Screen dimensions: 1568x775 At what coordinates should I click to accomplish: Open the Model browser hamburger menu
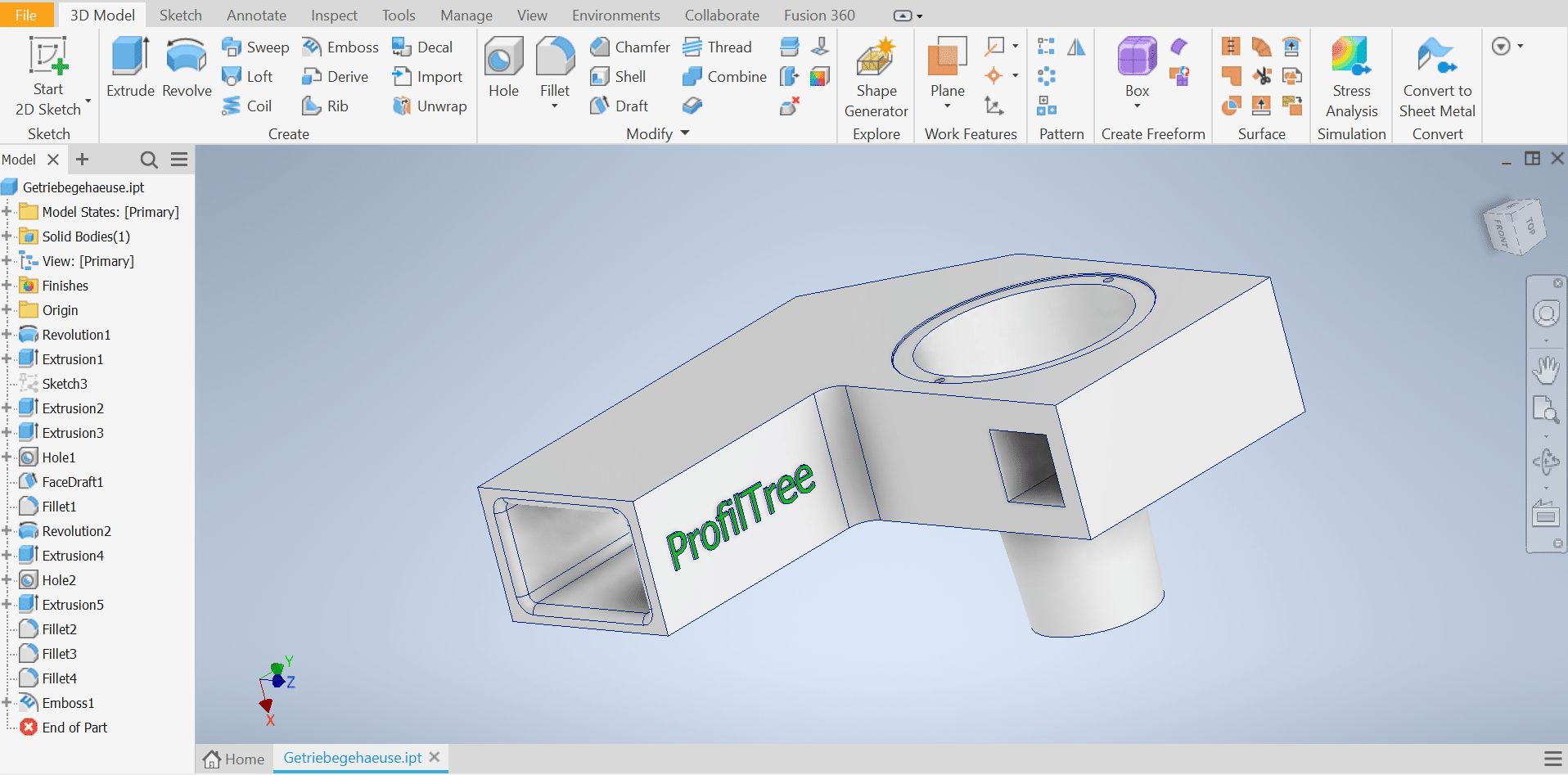(179, 160)
